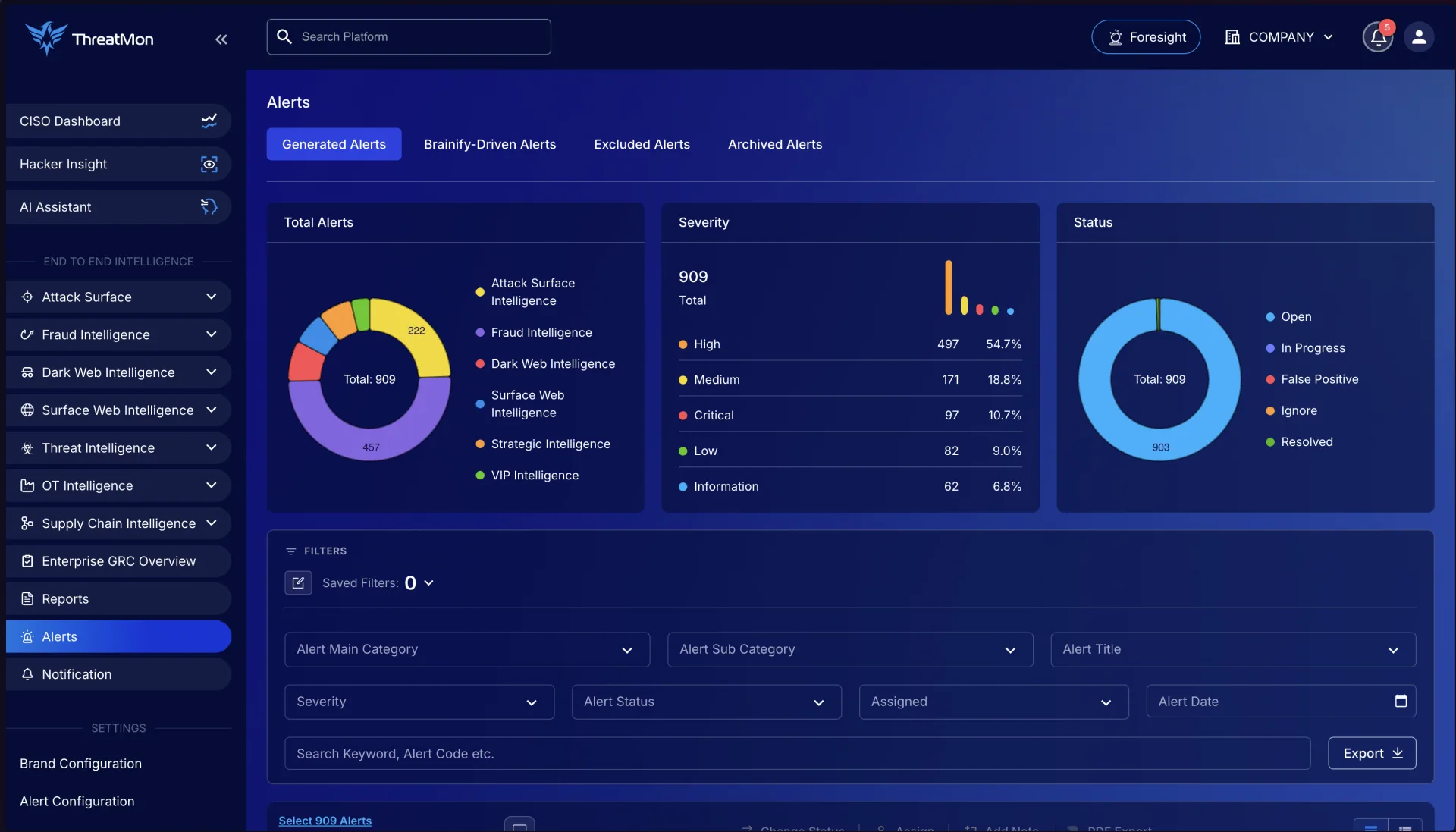The image size is (1456, 832).
Task: Open the Alert Status dropdown
Action: point(706,702)
